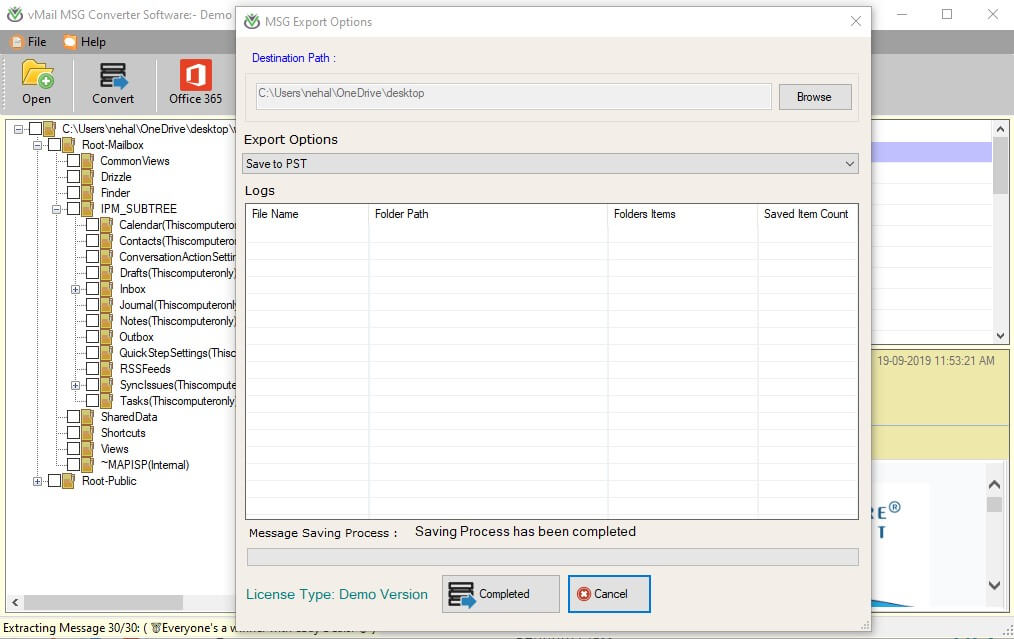Select the Drafts(Thiscomputeronly) tree item

(178, 273)
